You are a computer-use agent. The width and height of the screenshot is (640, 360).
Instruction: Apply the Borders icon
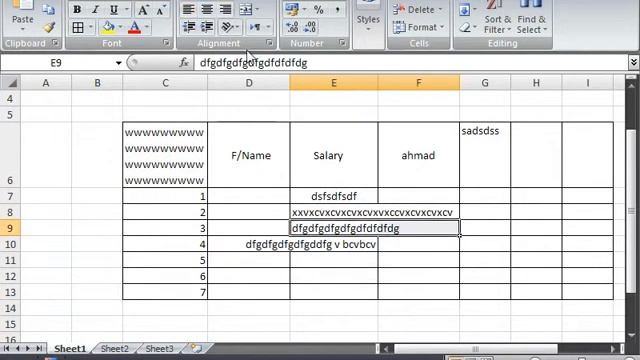[x=78, y=27]
